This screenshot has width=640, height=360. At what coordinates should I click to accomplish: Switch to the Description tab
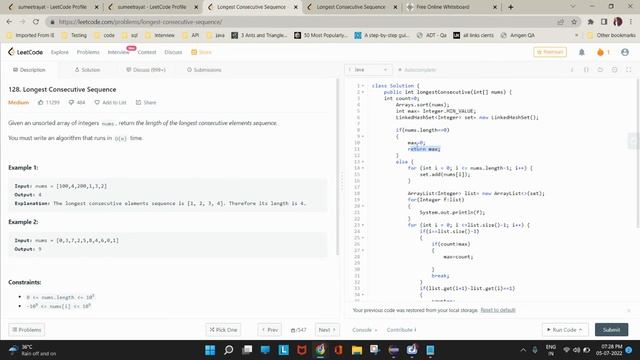coord(29,70)
